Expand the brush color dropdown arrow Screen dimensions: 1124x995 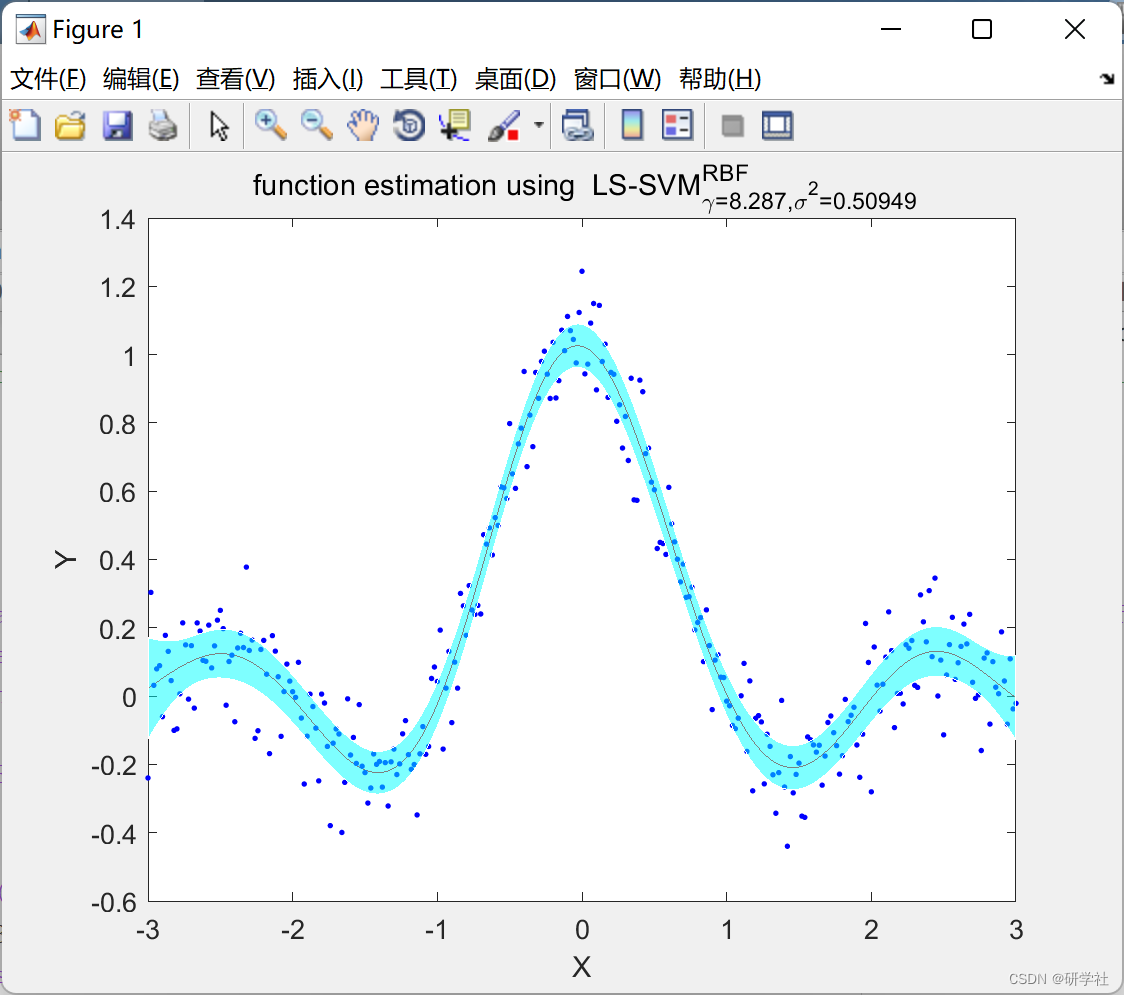click(x=538, y=125)
